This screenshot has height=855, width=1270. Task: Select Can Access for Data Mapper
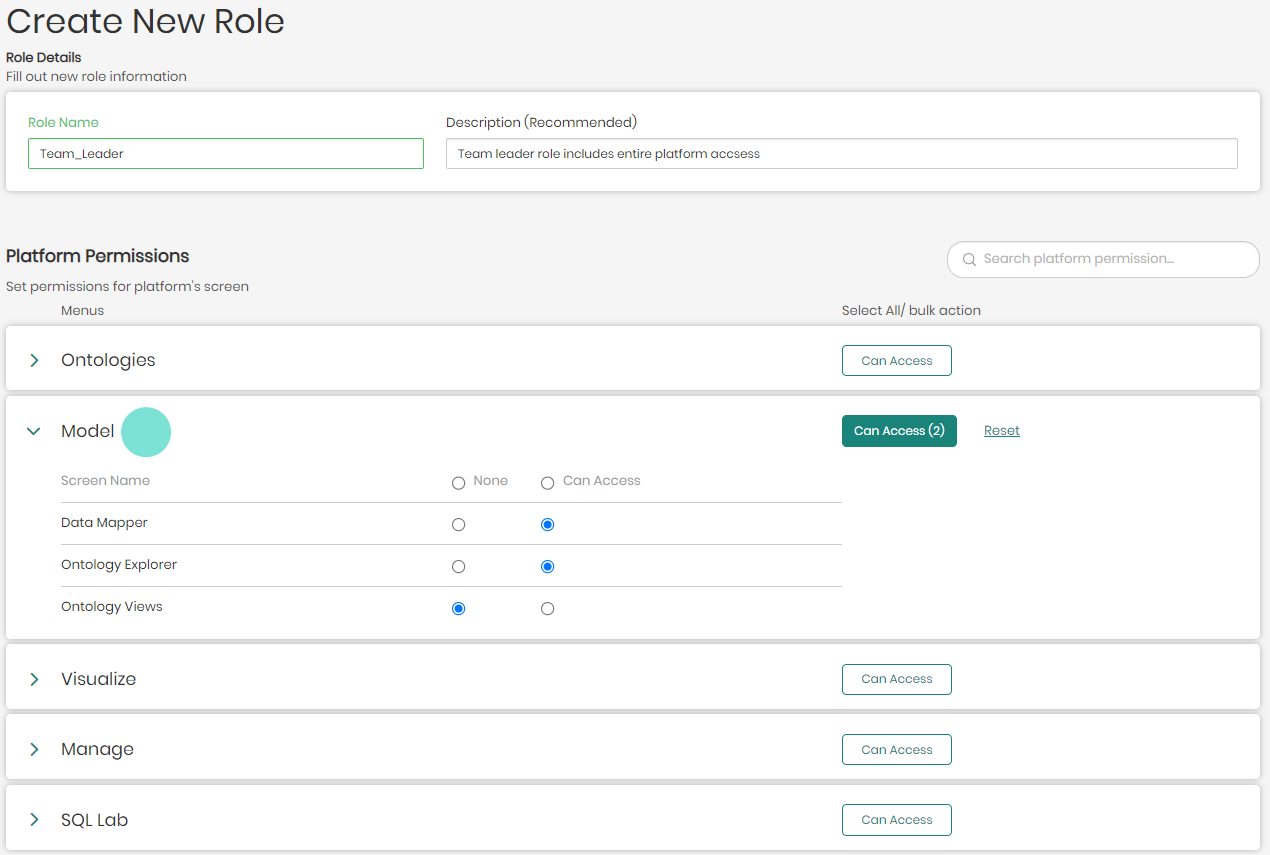(x=547, y=525)
